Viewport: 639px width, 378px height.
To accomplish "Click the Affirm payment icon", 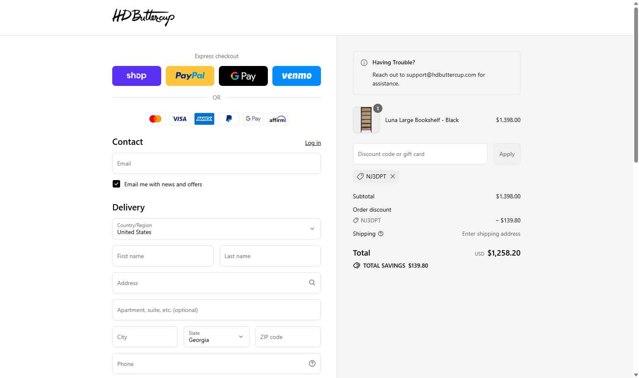I will (278, 119).
